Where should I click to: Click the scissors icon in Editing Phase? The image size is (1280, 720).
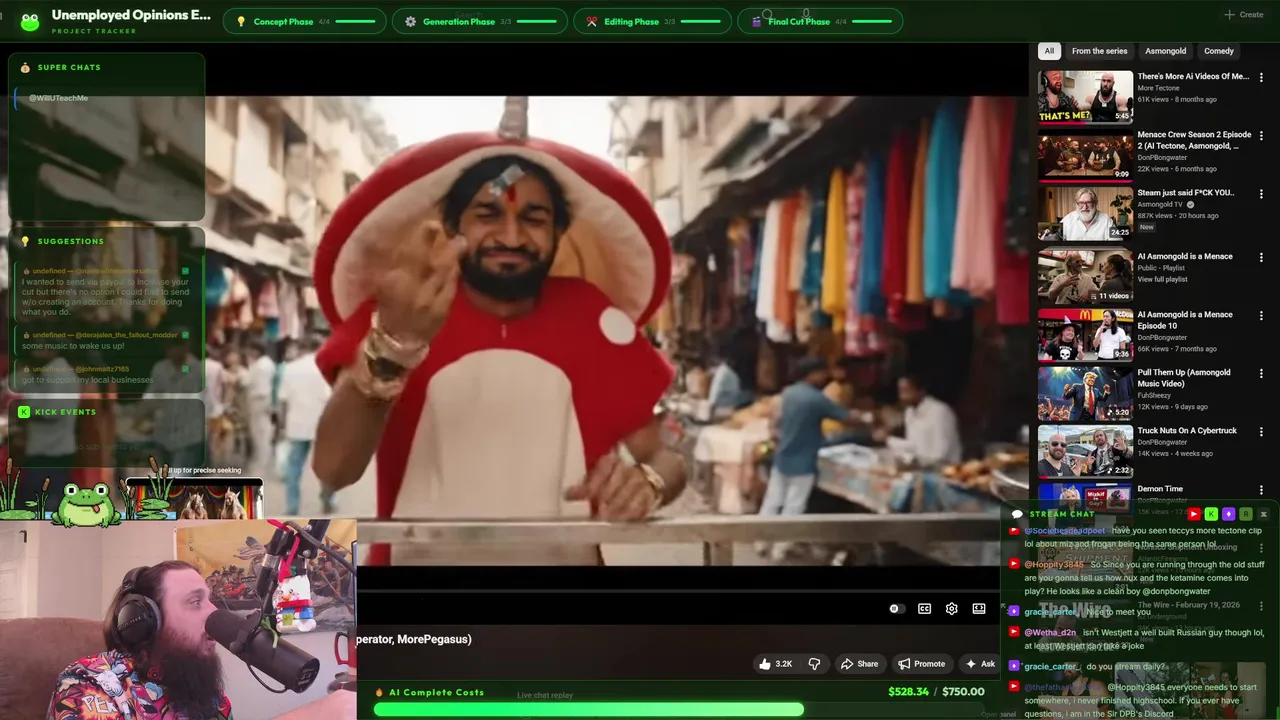click(592, 21)
